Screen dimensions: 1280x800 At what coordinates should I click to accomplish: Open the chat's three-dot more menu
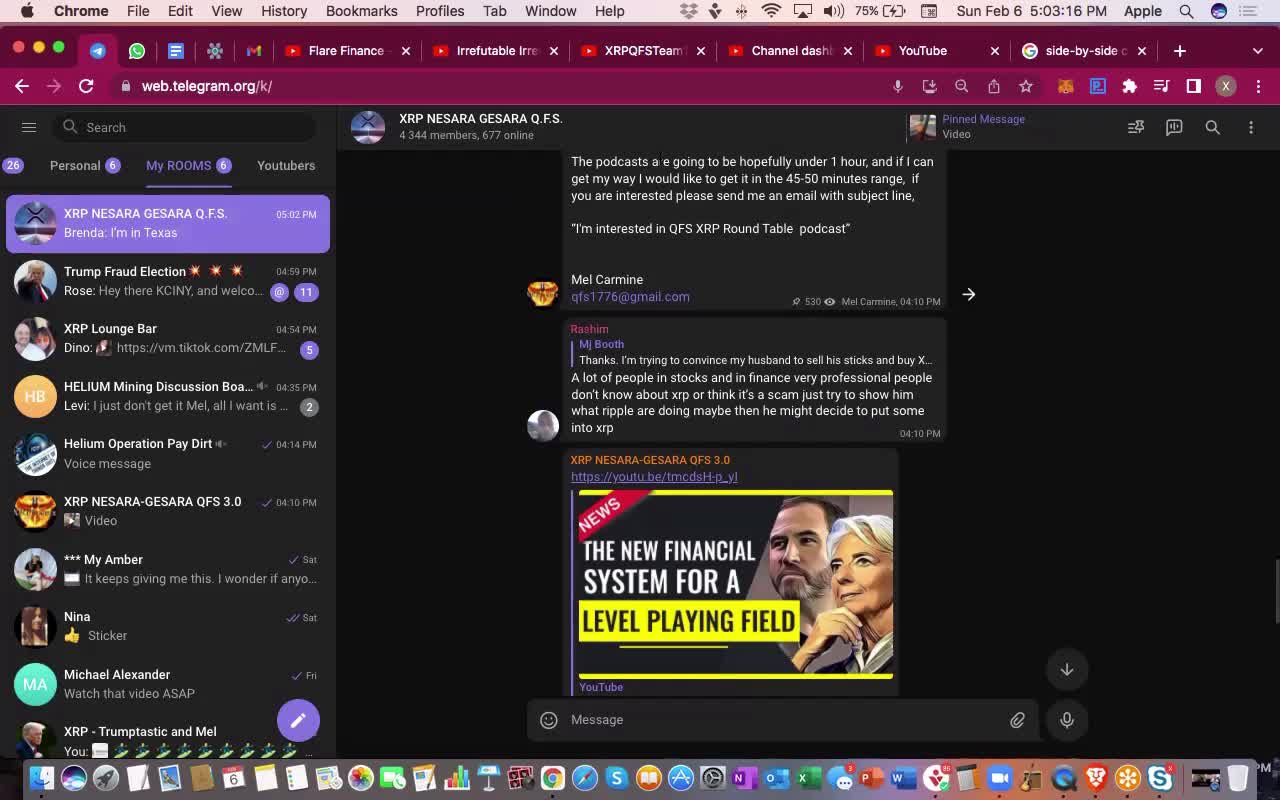(x=1250, y=127)
